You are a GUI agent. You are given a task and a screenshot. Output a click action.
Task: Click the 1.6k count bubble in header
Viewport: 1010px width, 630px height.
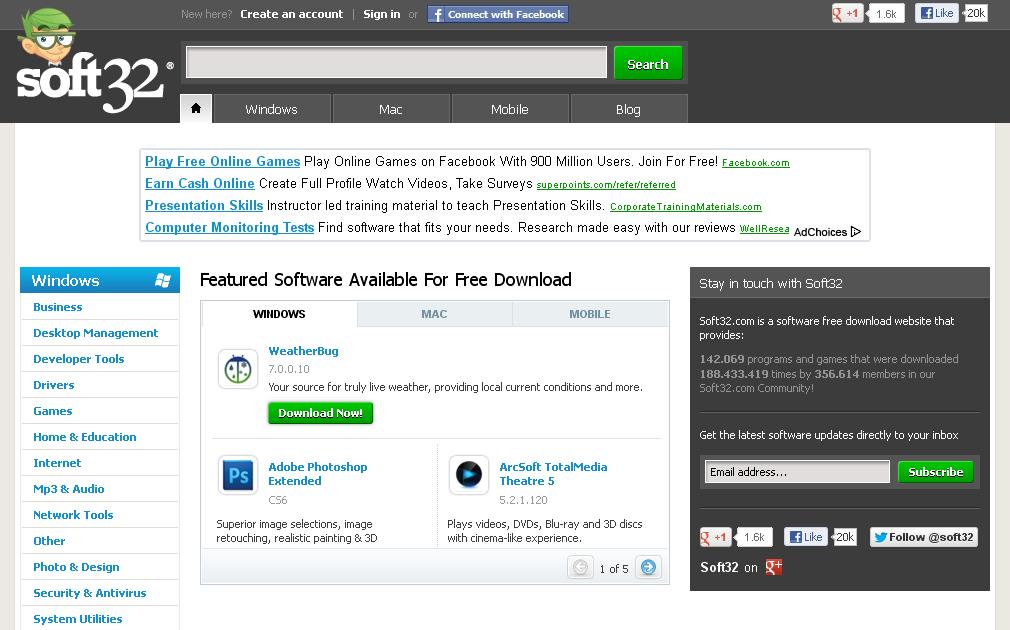886,14
